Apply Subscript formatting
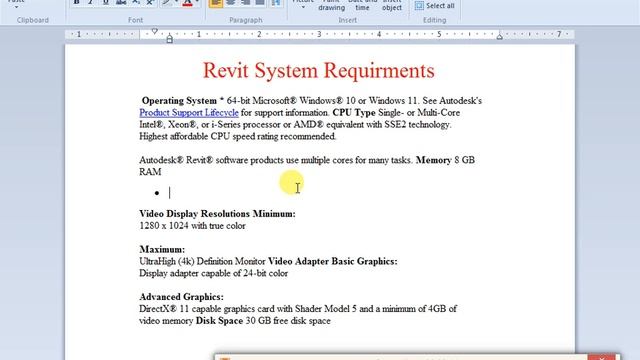 tap(136, 2)
